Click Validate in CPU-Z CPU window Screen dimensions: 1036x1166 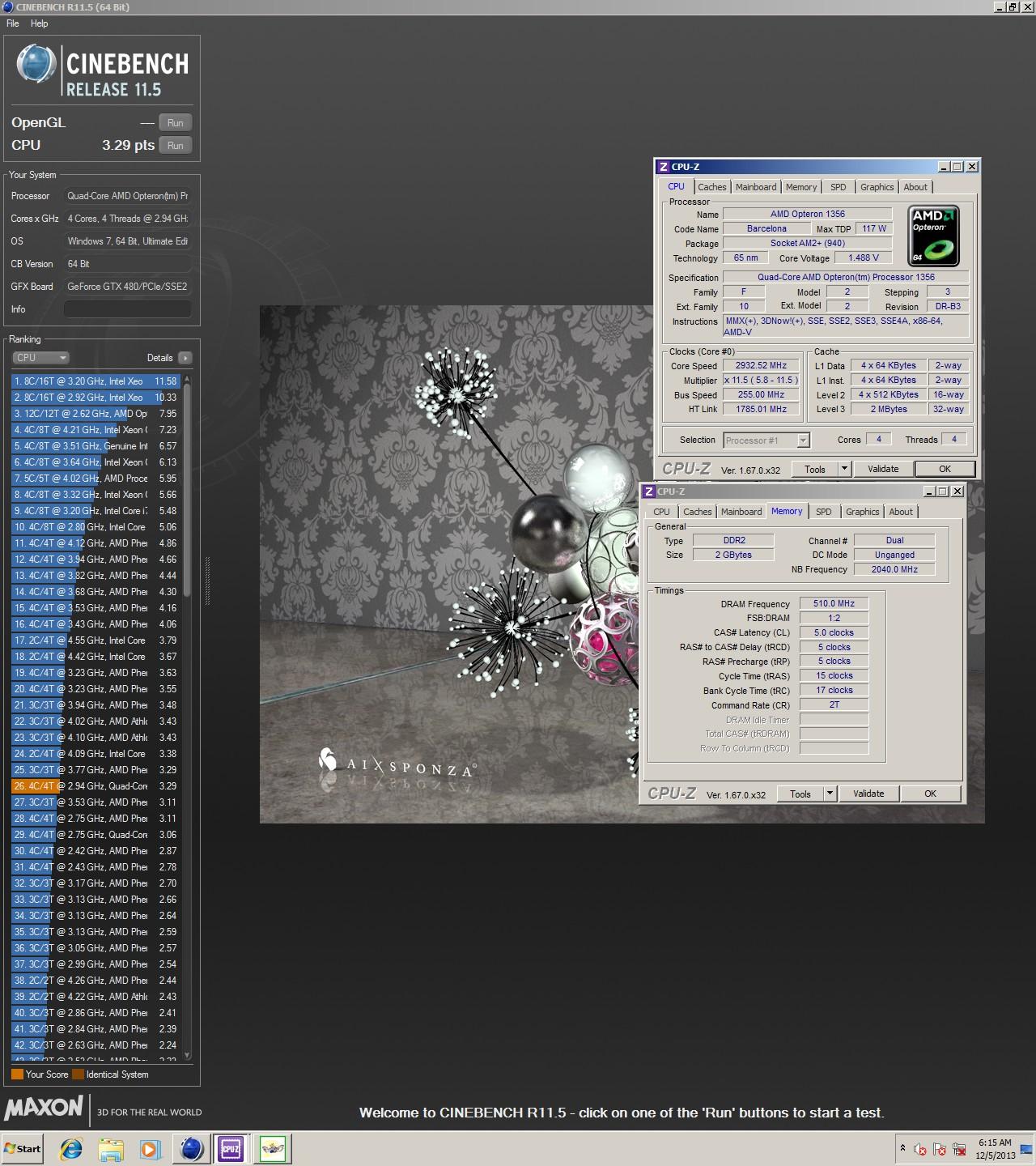(883, 469)
